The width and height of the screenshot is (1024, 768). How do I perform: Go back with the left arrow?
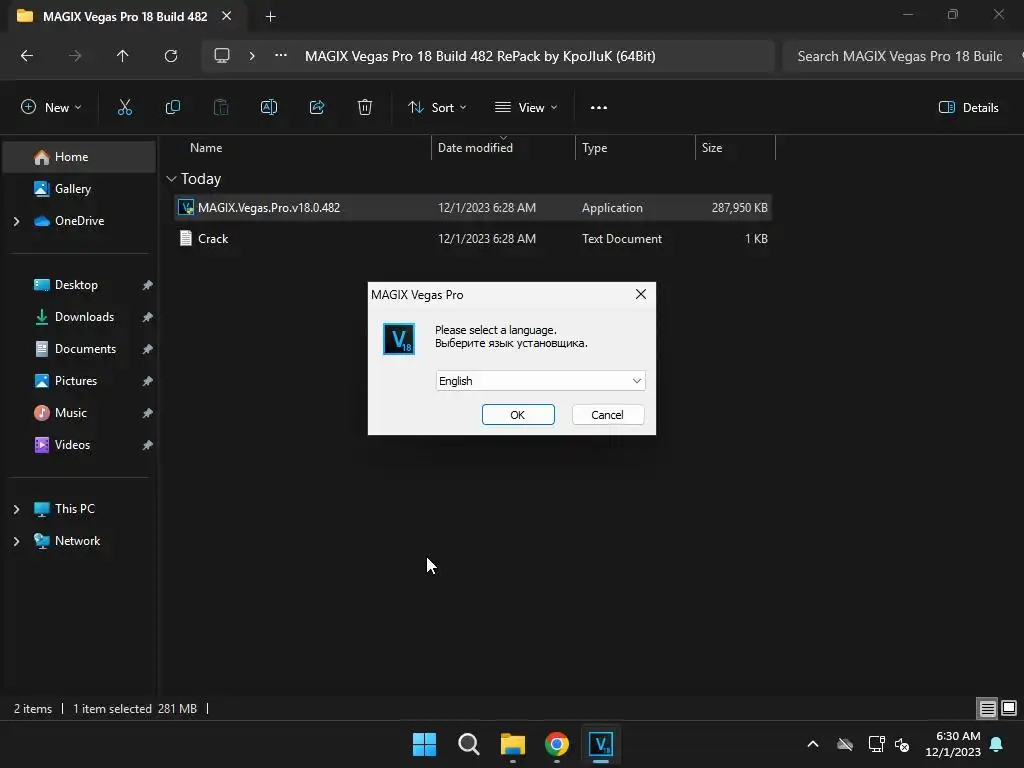[x=27, y=56]
